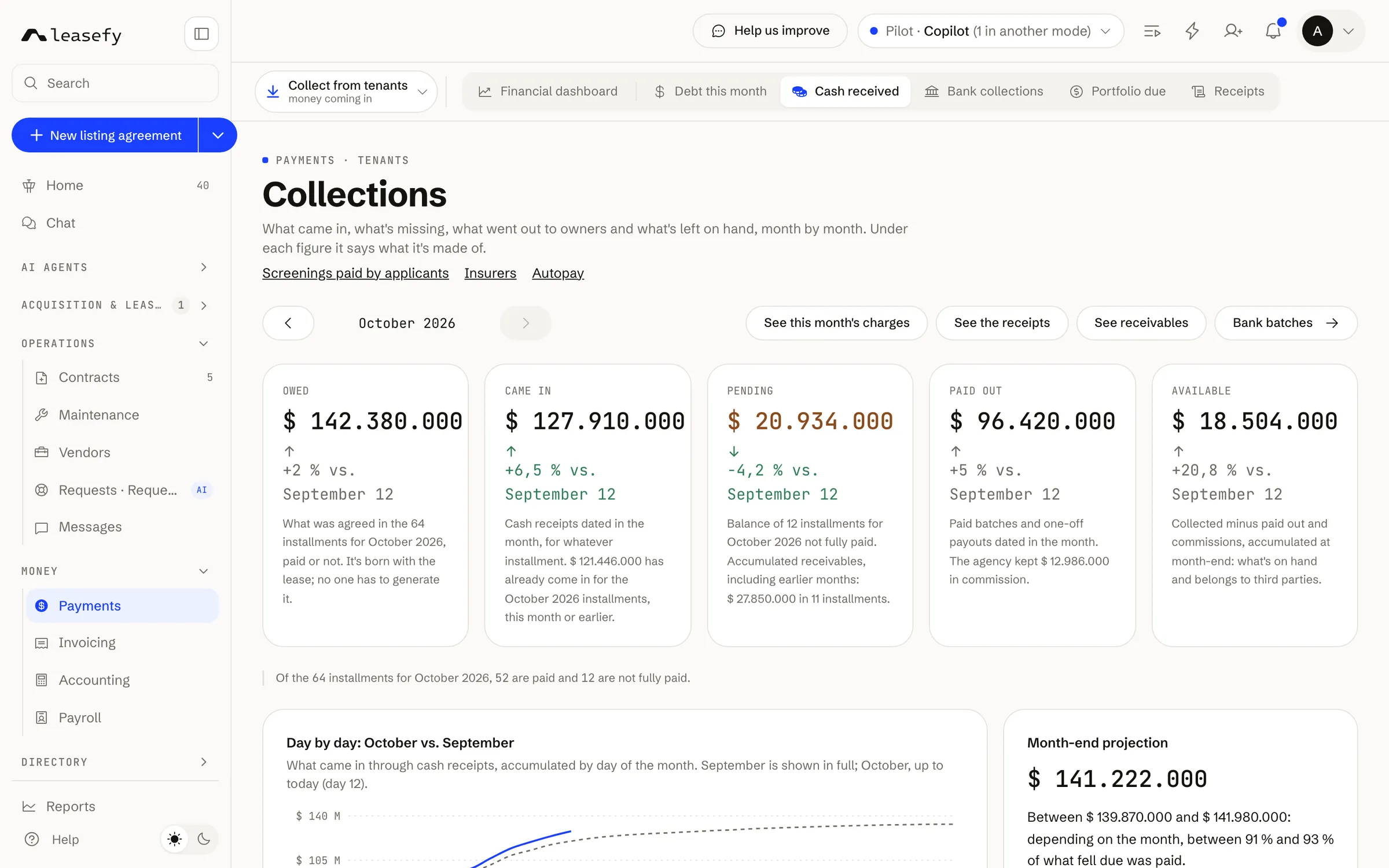Open Pilot Copilot mode dropdown

[x=990, y=31]
